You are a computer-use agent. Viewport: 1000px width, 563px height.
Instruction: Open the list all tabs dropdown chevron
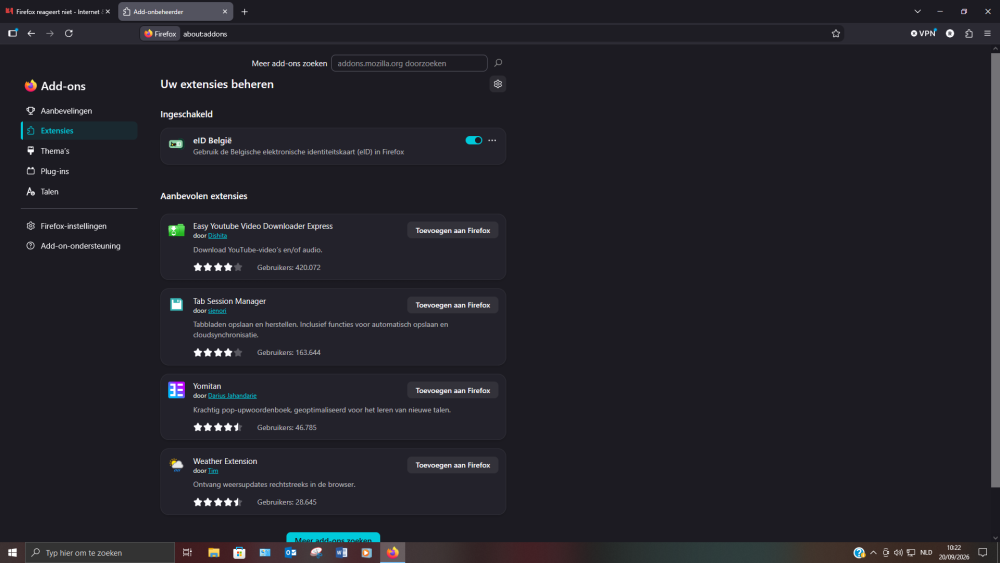pyautogui.click(x=917, y=11)
